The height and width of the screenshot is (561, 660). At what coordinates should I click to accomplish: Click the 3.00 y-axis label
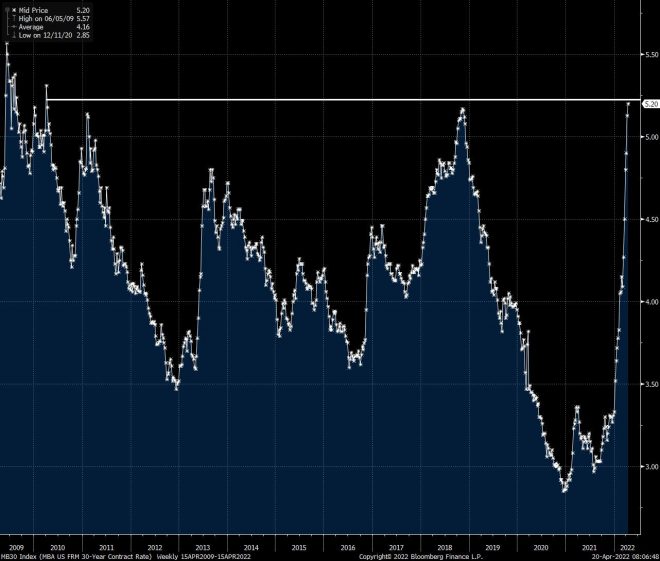[651, 466]
